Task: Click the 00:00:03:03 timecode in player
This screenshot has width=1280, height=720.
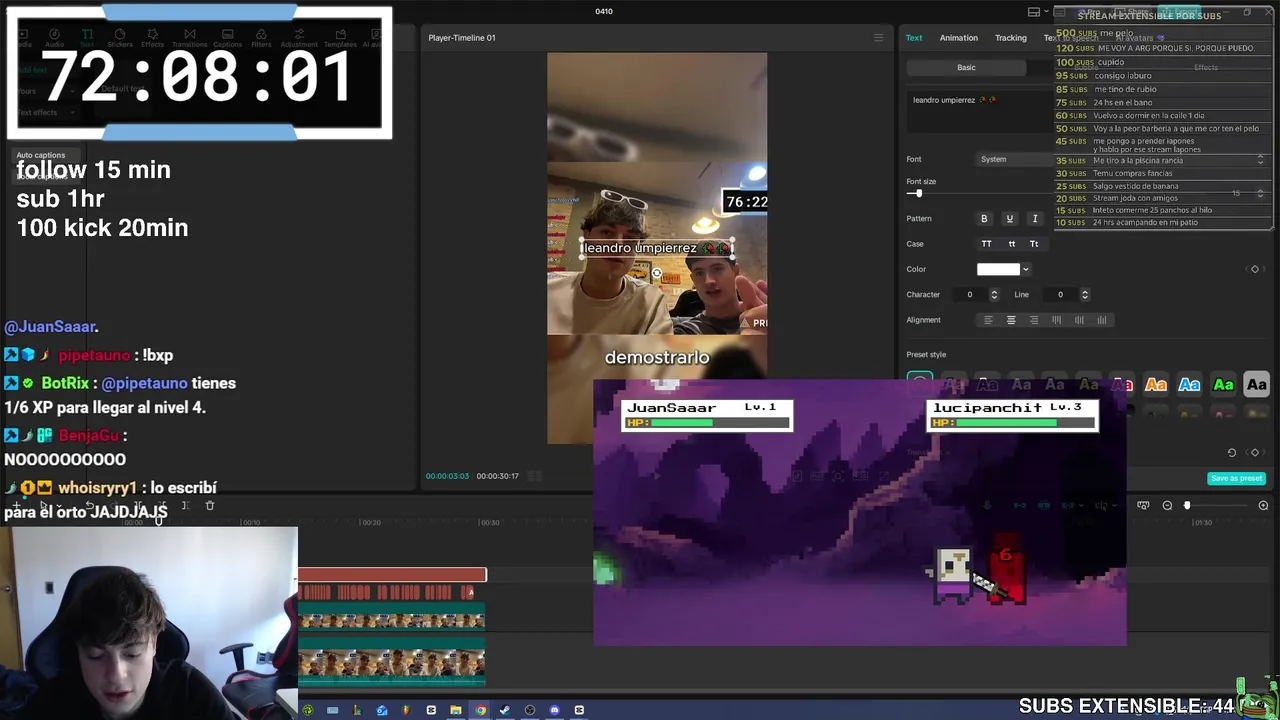Action: click(447, 476)
